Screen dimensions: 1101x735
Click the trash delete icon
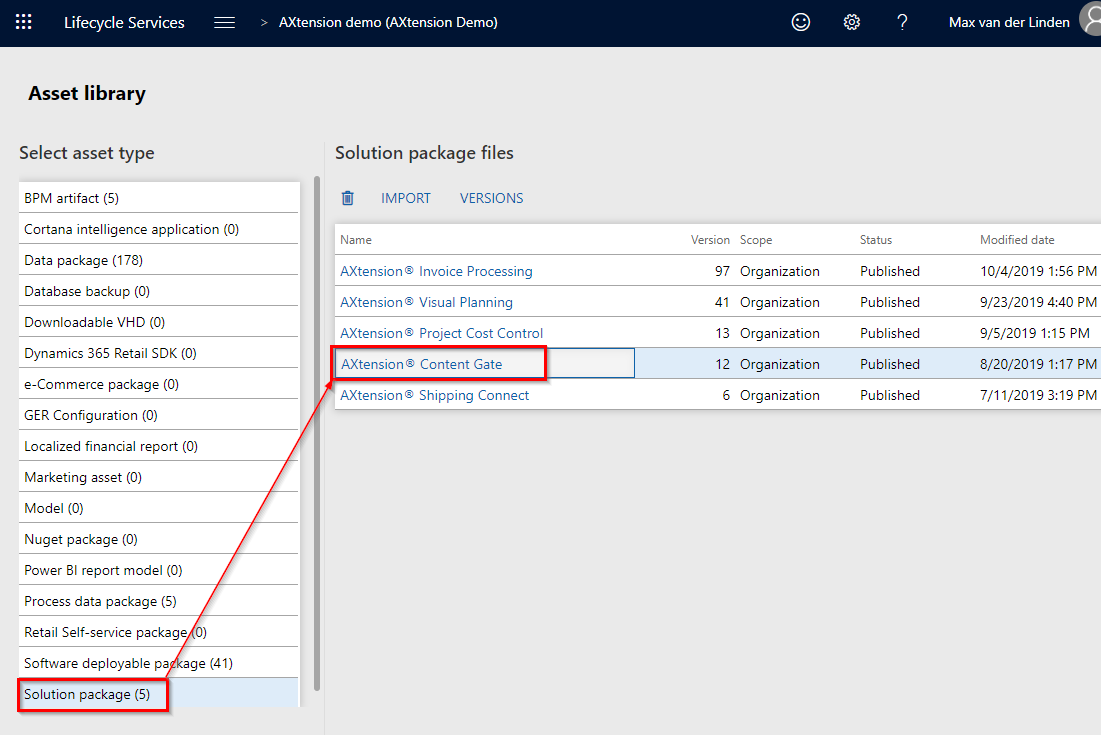click(x=348, y=198)
